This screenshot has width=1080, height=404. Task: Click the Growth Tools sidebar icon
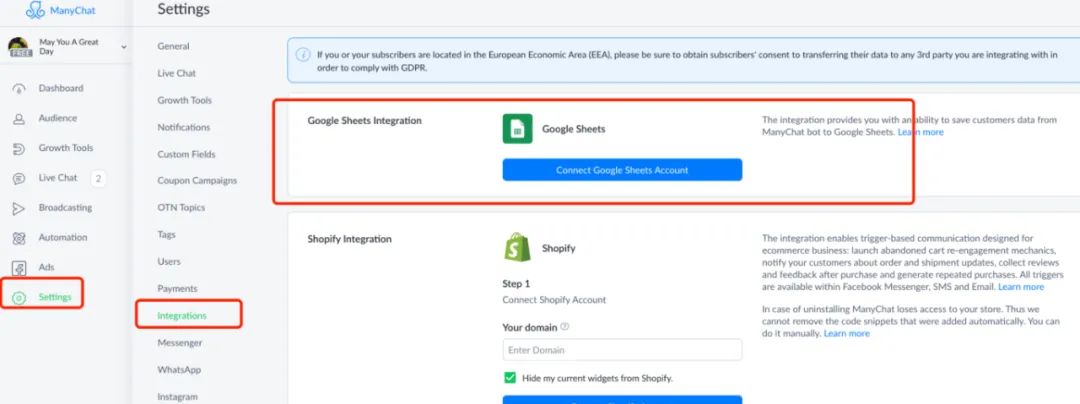tap(19, 148)
